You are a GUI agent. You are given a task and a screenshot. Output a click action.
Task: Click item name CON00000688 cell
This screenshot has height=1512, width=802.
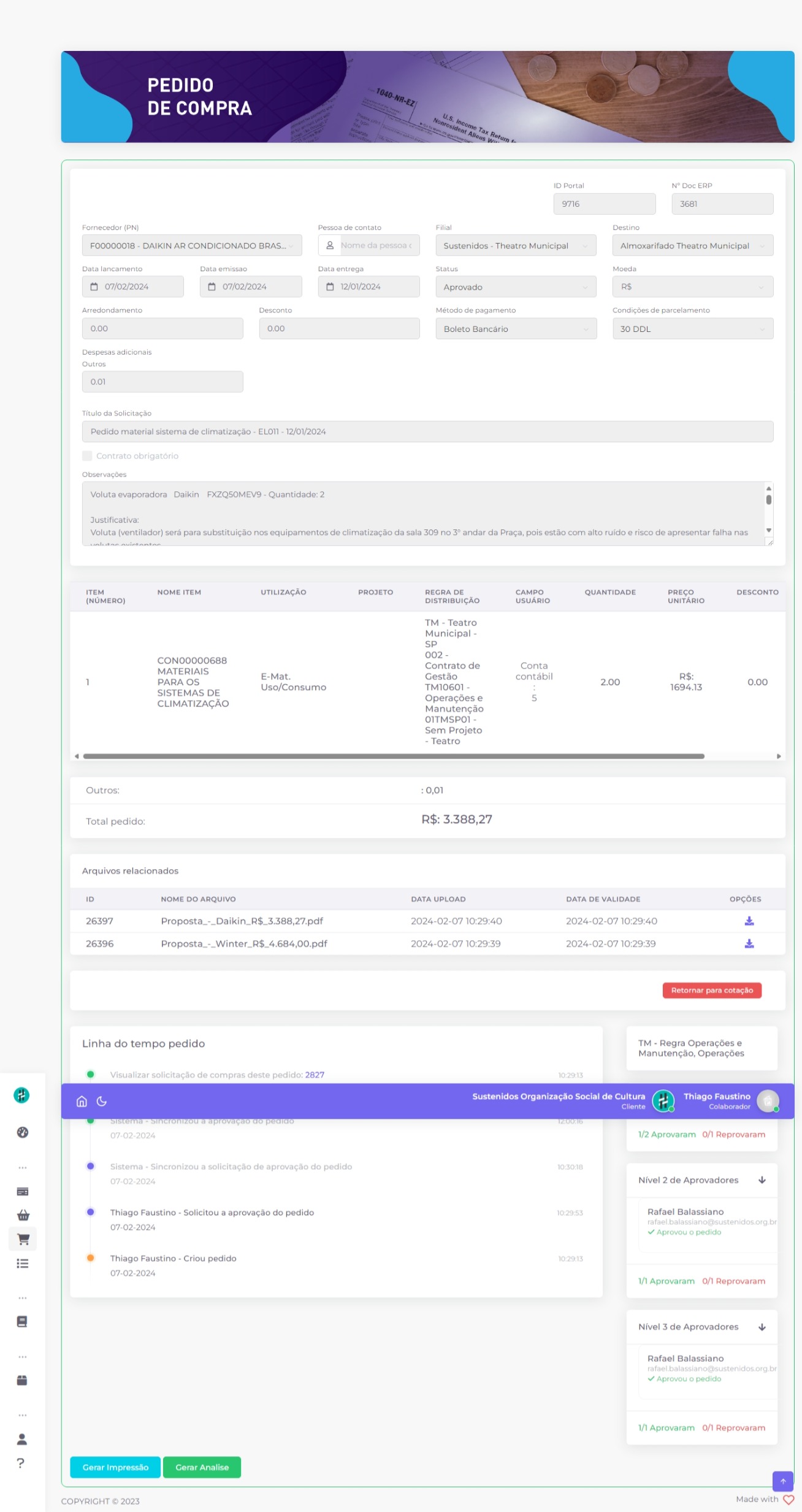point(193,682)
